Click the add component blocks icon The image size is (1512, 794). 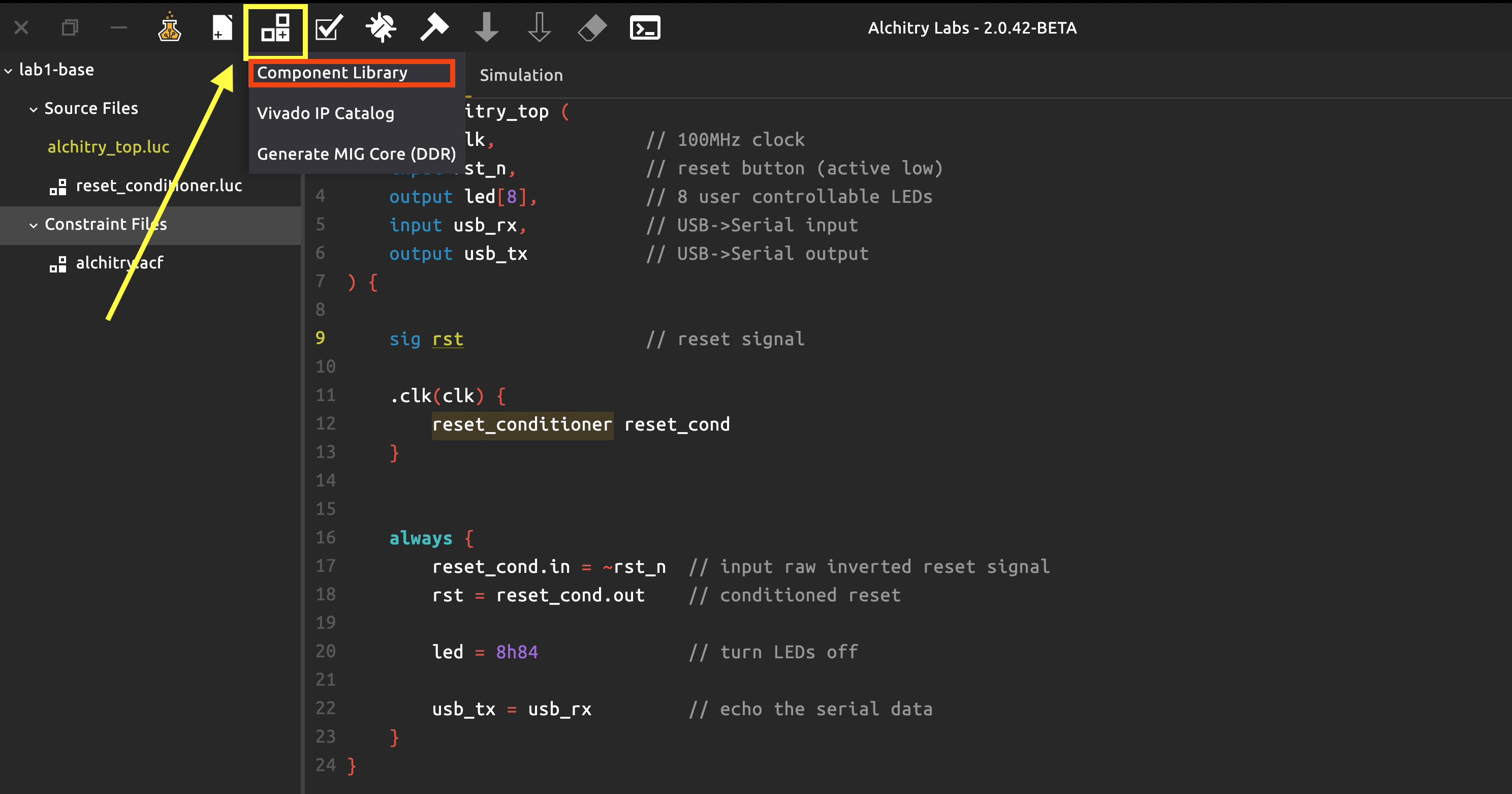click(x=275, y=27)
